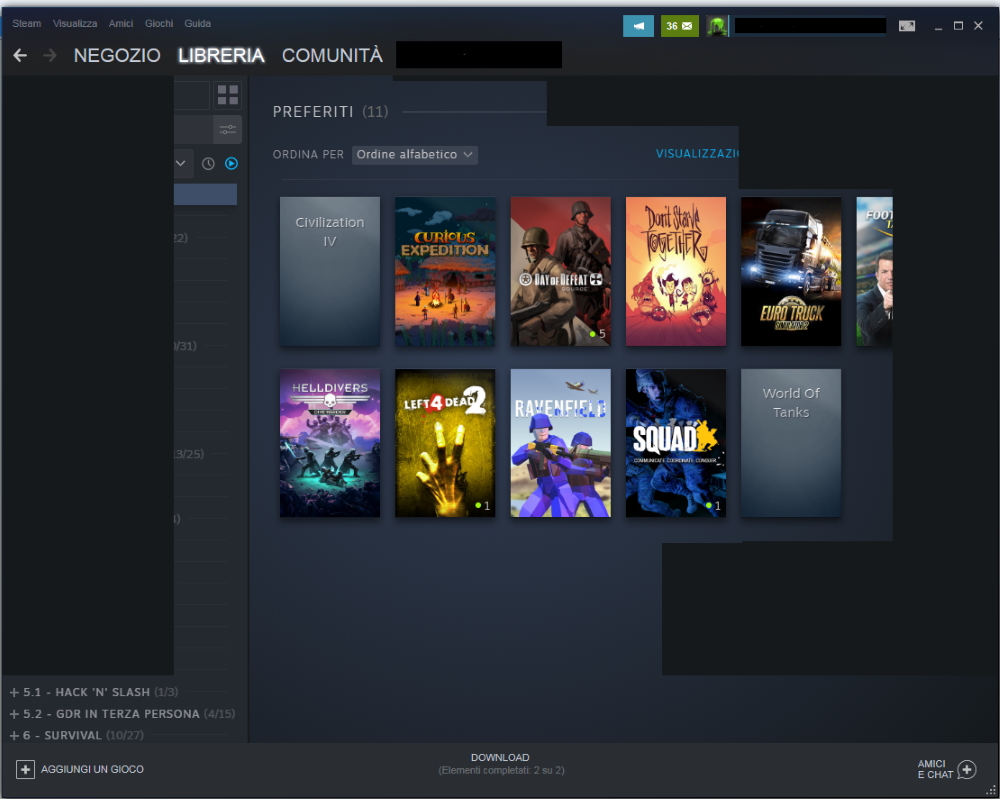Screen dimensions: 1000x799
Task: Toggle the Euro Truck Simulator favorite entry
Action: coord(790,271)
